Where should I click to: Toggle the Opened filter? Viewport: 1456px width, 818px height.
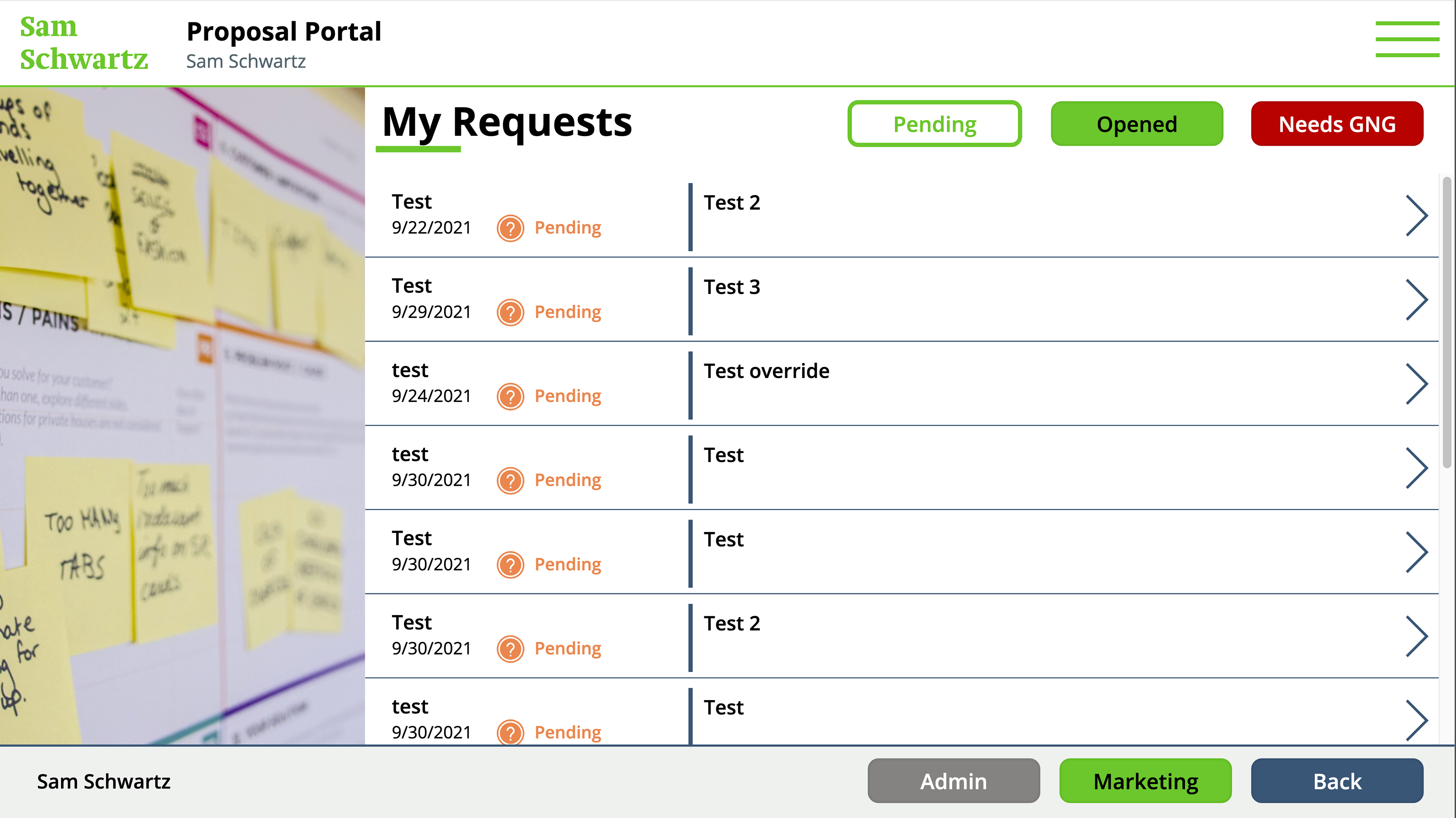(x=1137, y=124)
